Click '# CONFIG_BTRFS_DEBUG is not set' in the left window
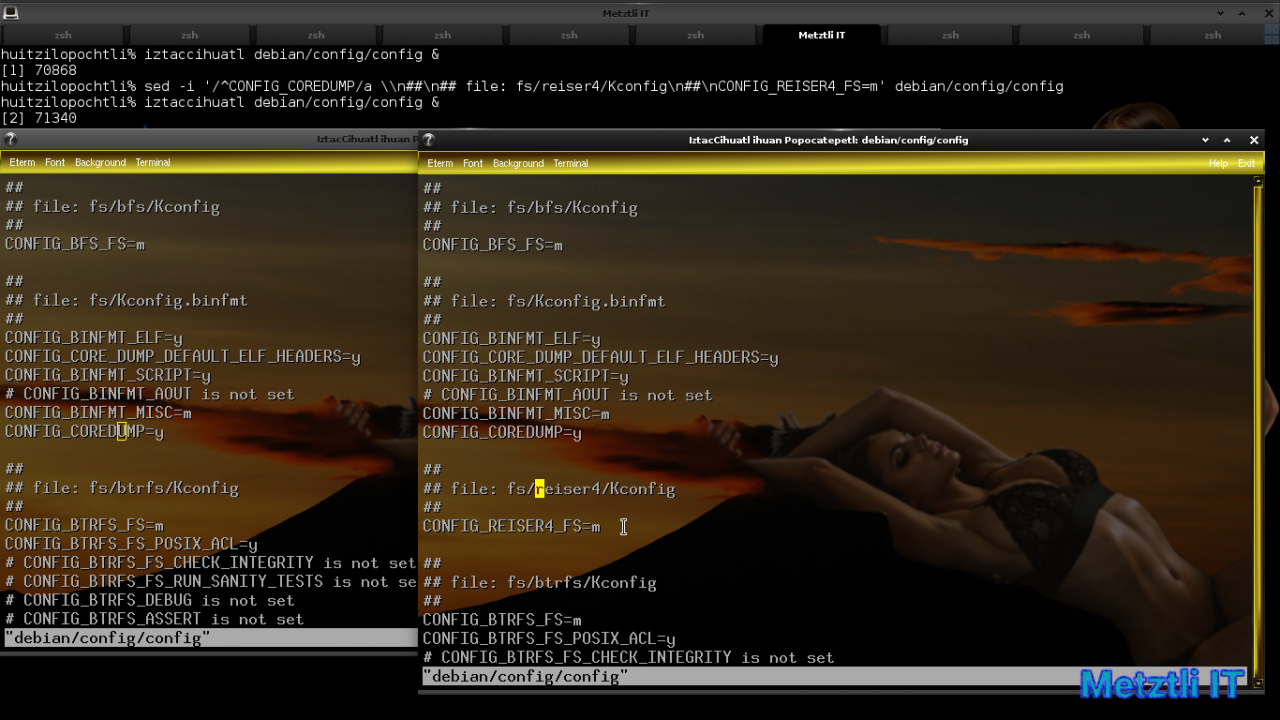The height and width of the screenshot is (720, 1280). (x=149, y=600)
